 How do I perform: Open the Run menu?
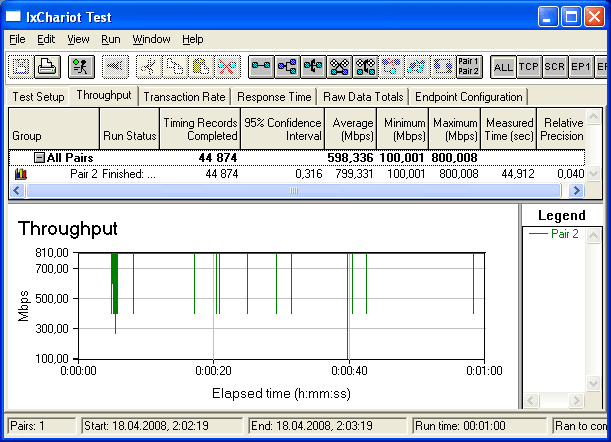tap(111, 39)
